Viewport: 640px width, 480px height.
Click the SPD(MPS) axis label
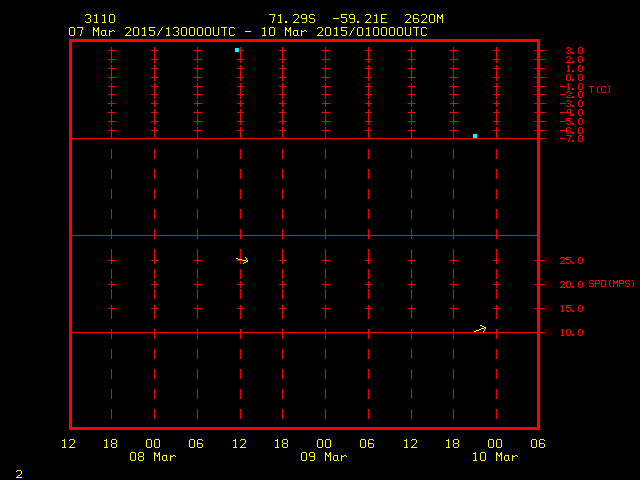click(611, 283)
